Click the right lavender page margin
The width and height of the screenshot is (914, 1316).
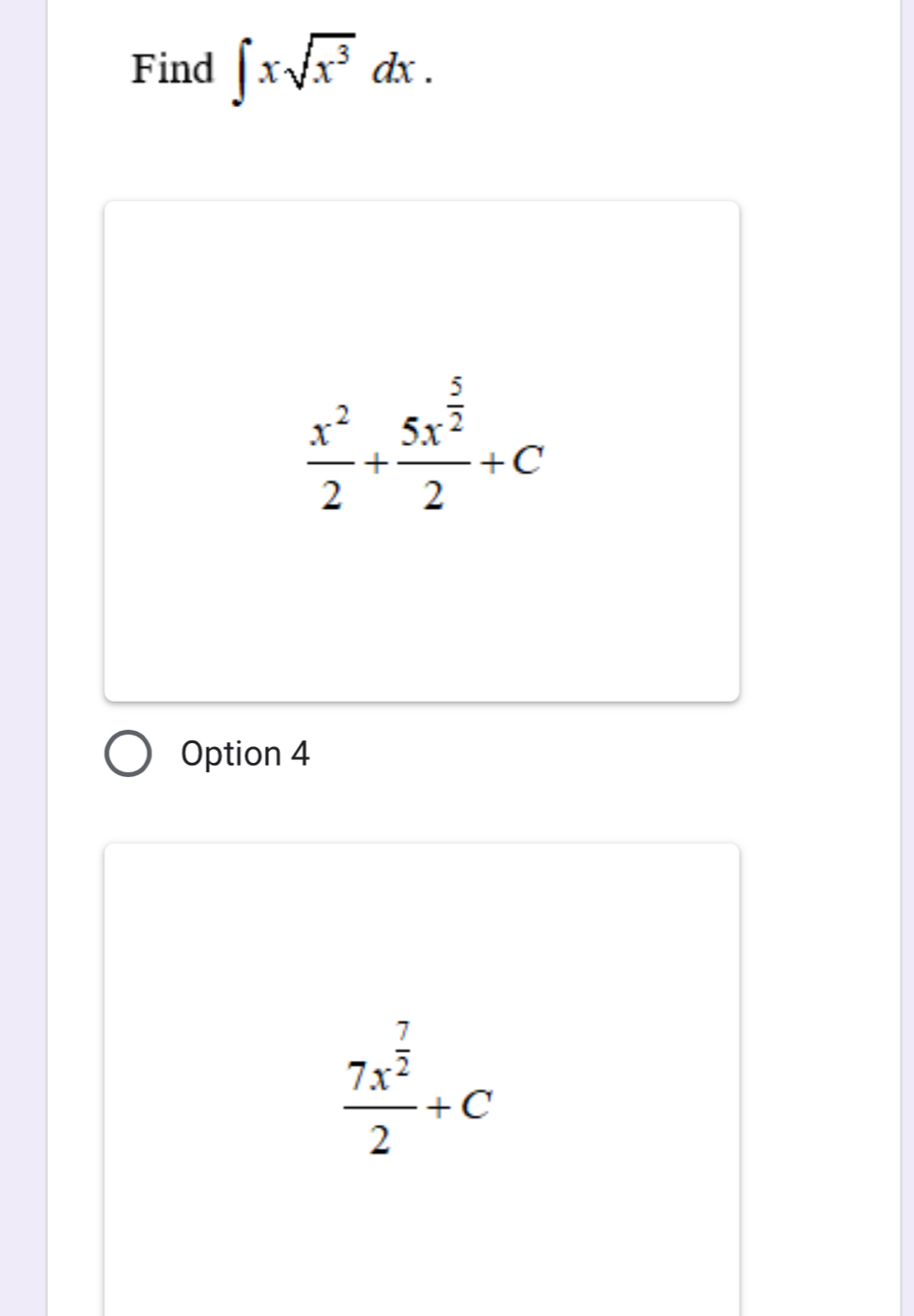pyautogui.click(x=907, y=658)
